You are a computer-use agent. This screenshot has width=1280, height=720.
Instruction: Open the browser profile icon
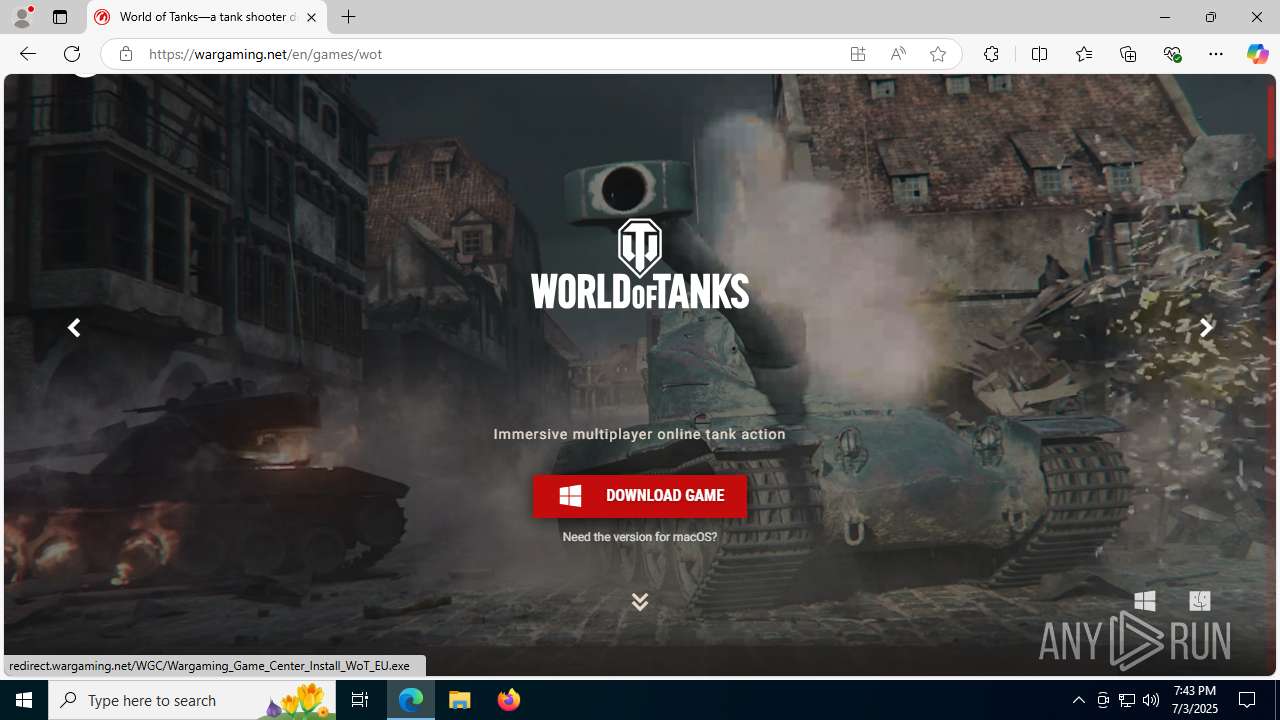coord(22,17)
